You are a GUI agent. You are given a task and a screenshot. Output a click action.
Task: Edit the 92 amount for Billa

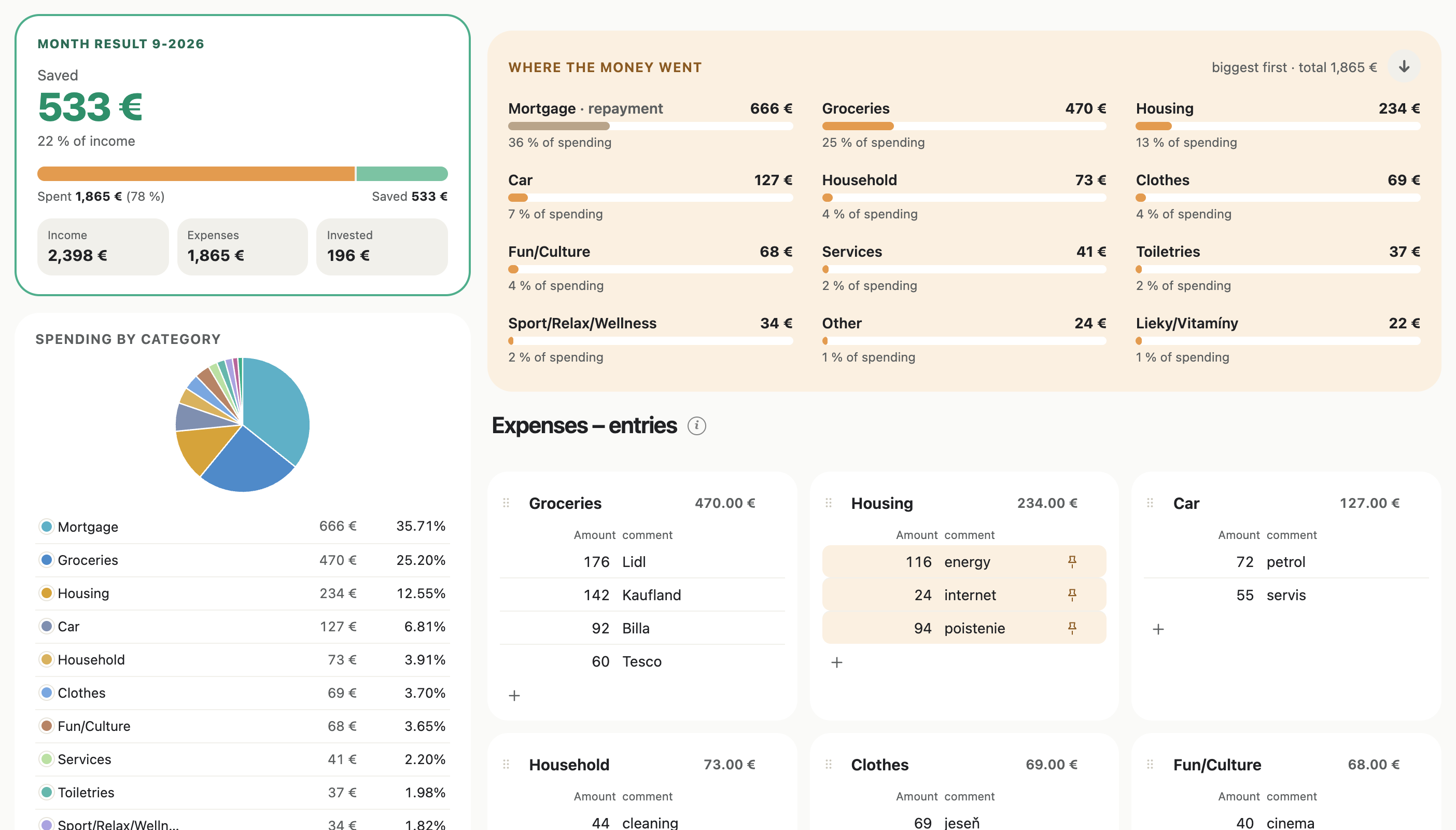(600, 628)
